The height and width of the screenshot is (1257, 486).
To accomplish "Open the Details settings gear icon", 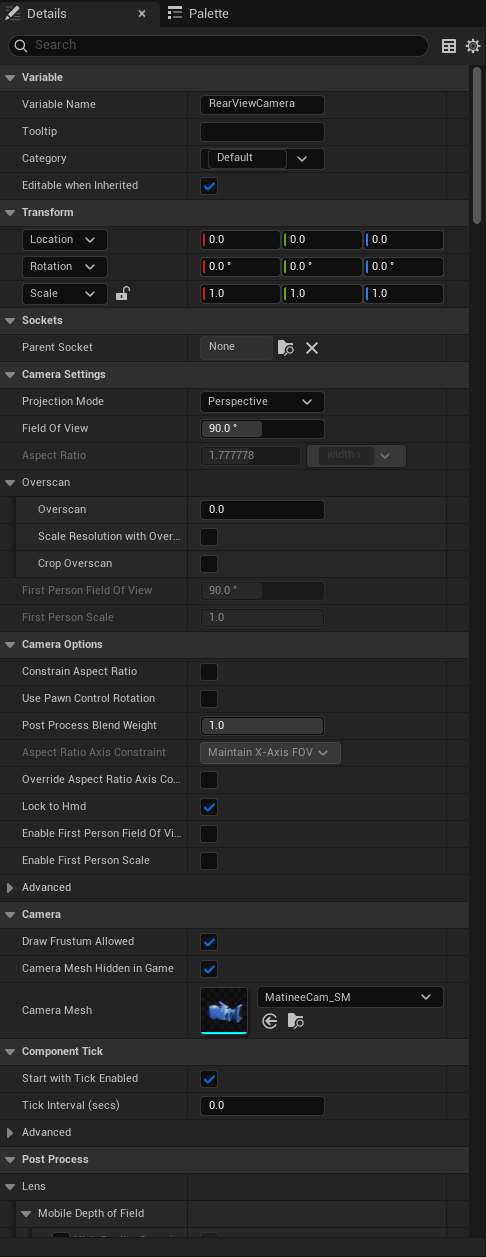I will click(473, 46).
